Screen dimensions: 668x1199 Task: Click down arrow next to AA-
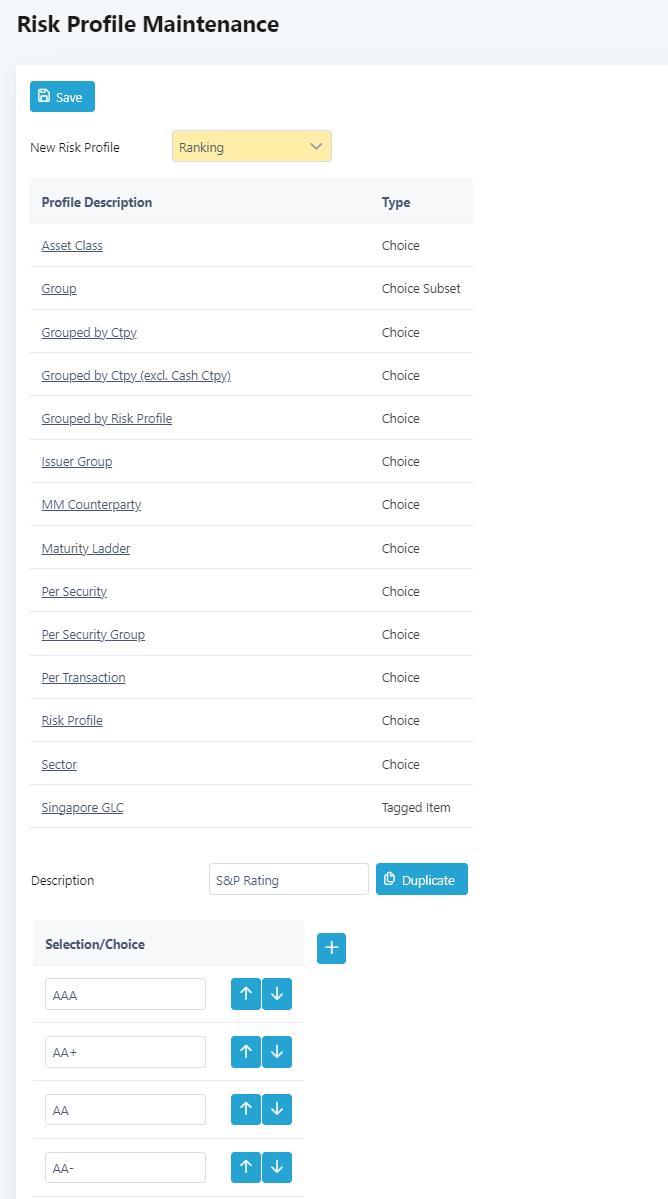(277, 1168)
